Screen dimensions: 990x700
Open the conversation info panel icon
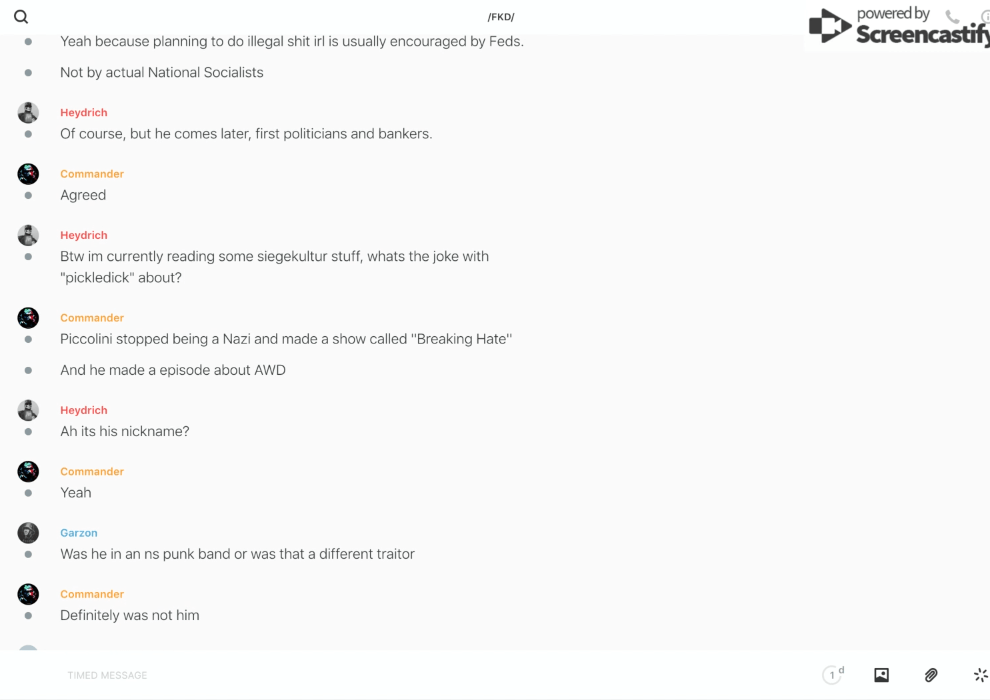click(984, 17)
